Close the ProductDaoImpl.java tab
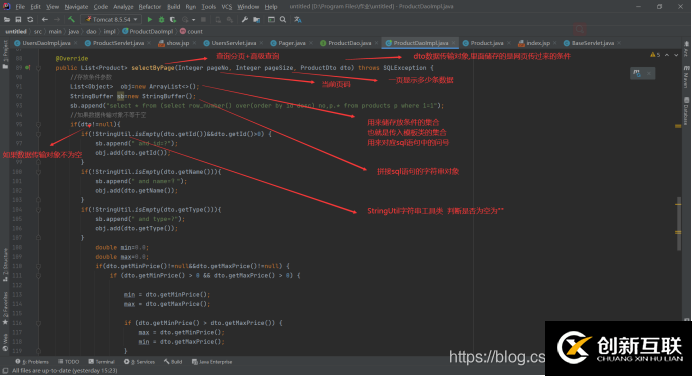The image size is (692, 376). pos(453,43)
